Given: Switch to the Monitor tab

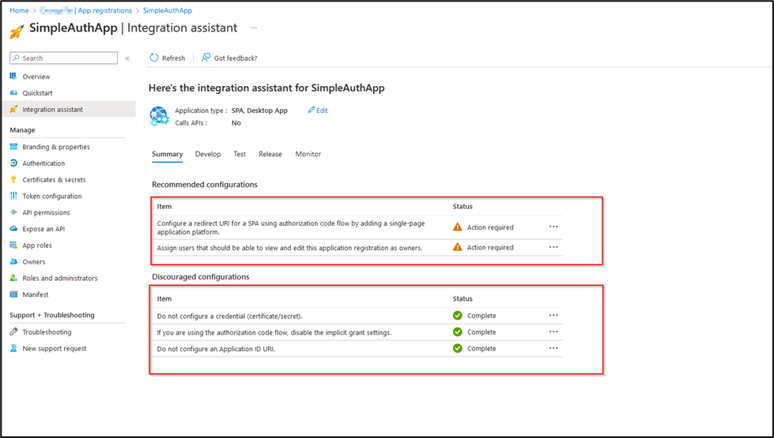Looking at the screenshot, I should [x=308, y=154].
